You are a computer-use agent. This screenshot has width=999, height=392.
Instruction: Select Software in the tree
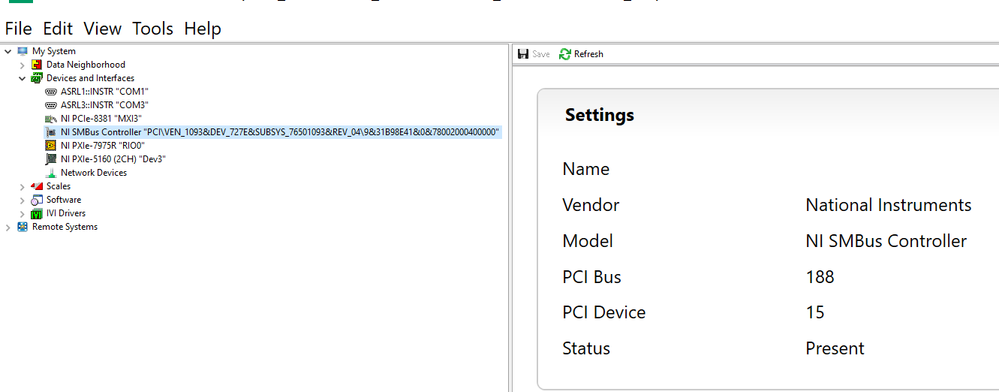pyautogui.click(x=64, y=200)
